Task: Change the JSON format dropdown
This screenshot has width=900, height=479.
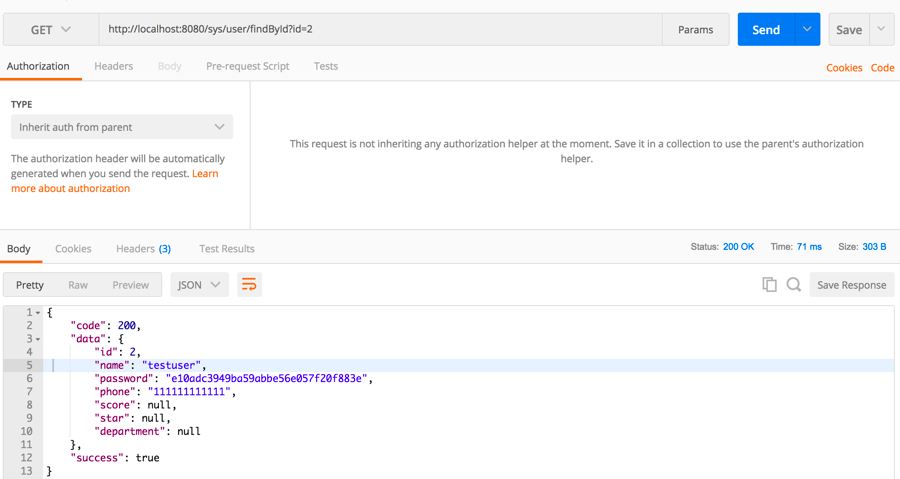Action: pos(199,285)
